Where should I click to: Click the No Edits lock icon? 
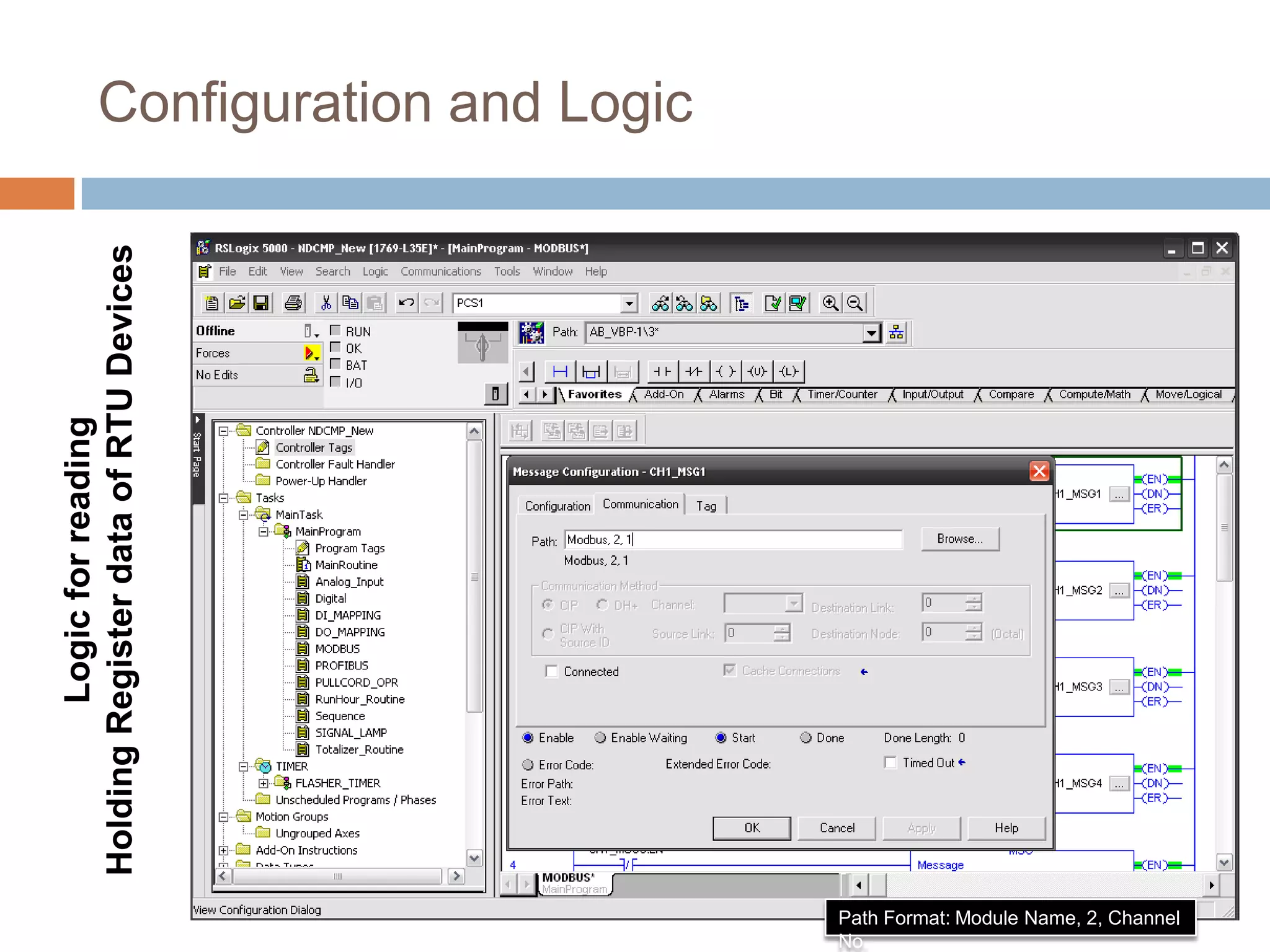pos(311,375)
